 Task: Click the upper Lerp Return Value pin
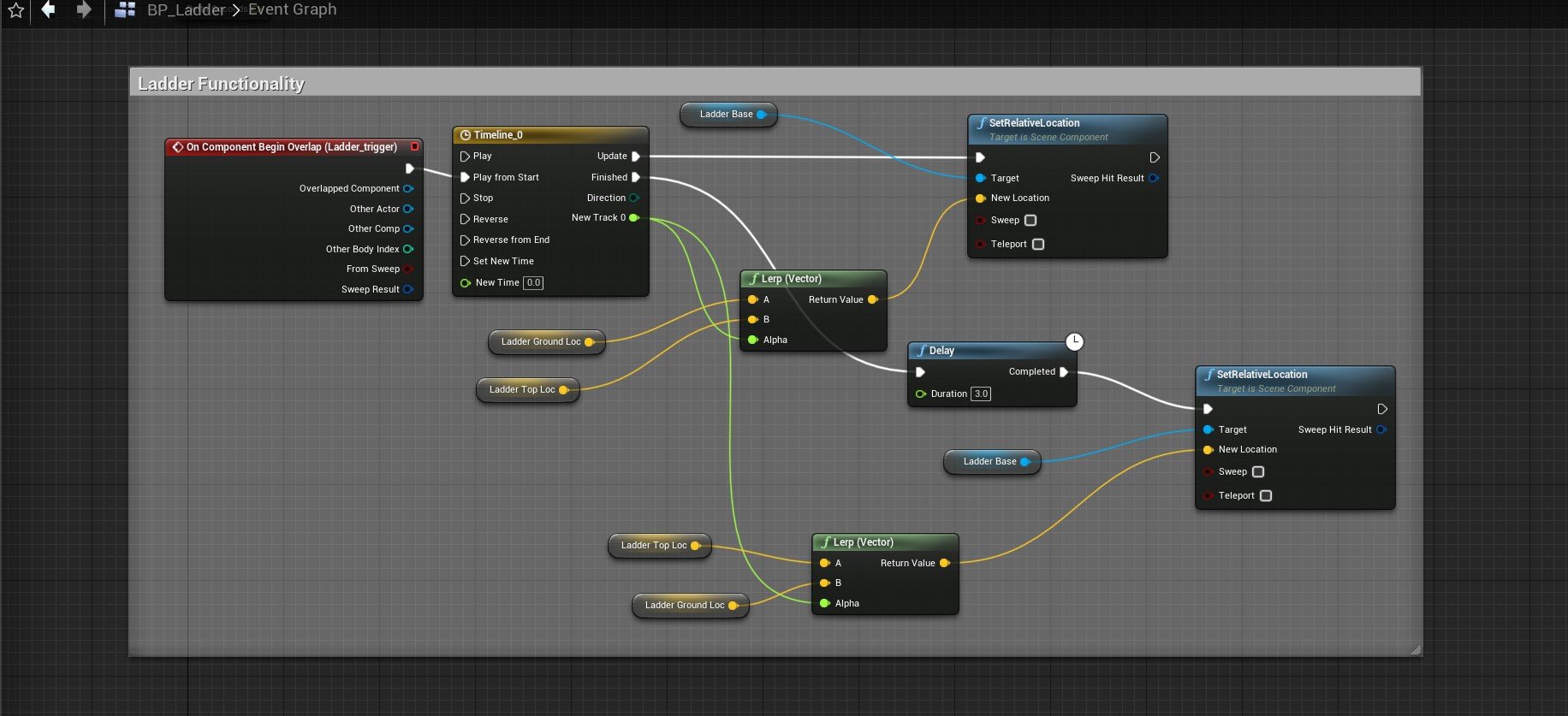[x=873, y=299]
